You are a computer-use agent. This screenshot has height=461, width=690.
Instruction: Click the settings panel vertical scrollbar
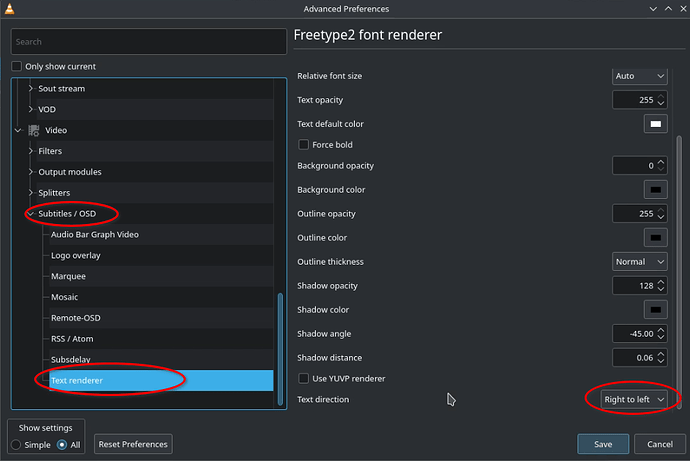tap(679, 272)
